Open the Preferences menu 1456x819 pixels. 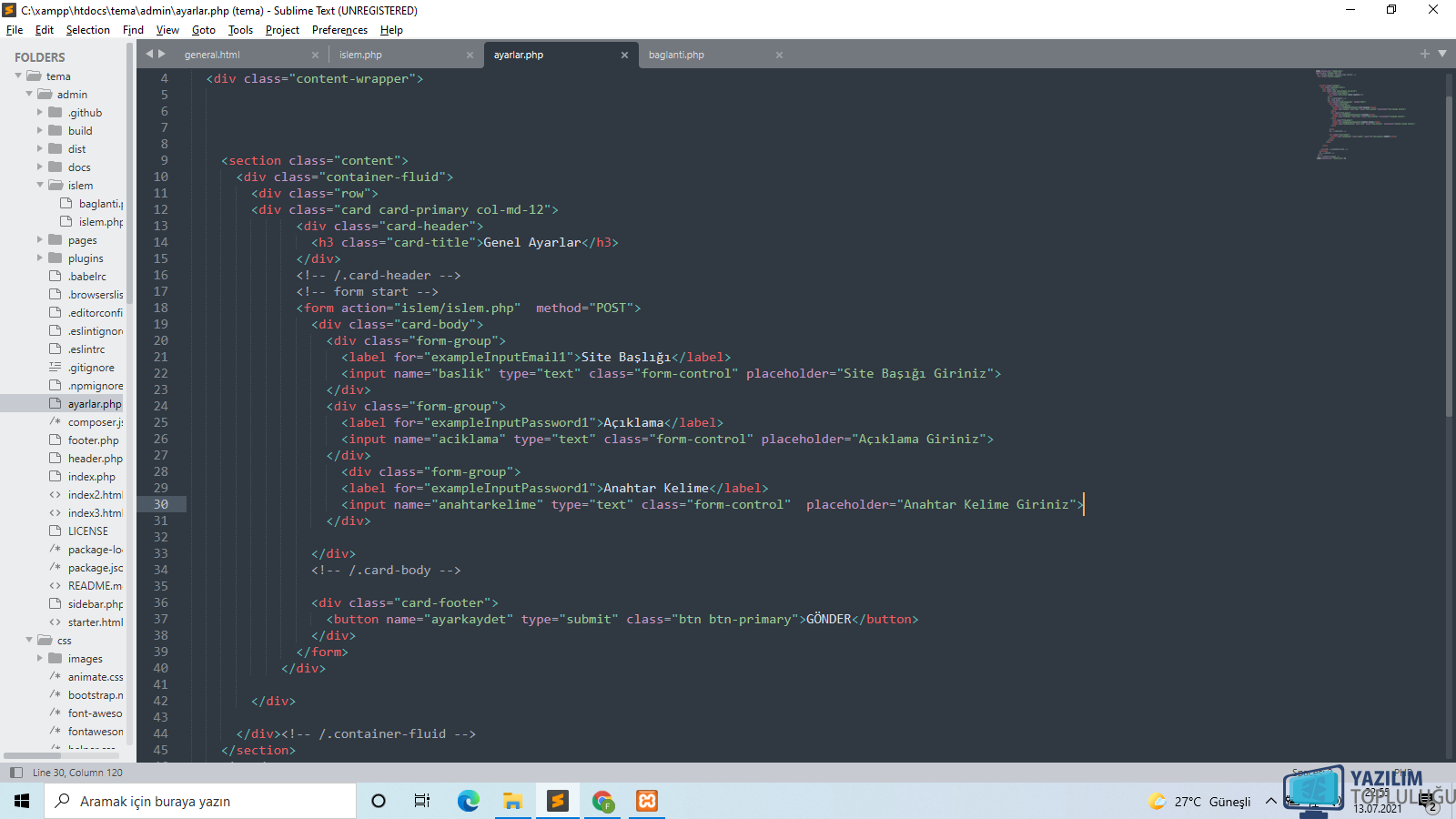point(339,30)
